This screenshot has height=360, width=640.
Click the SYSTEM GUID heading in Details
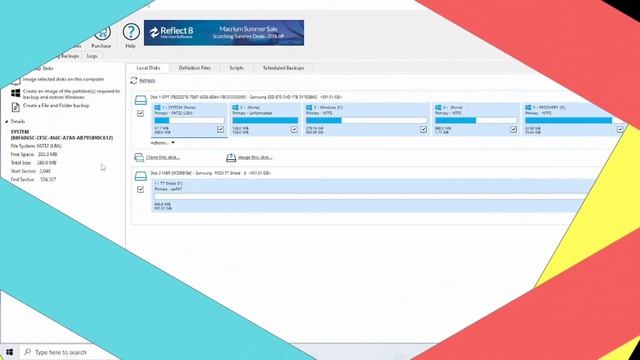[62, 135]
